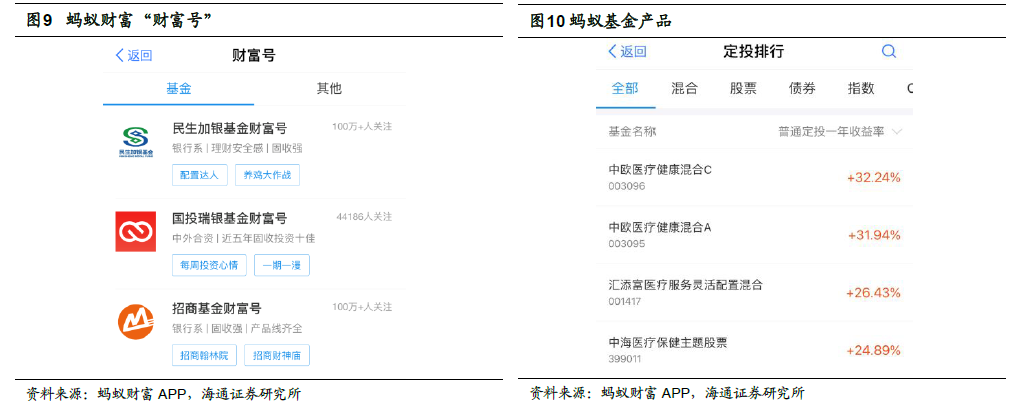Click the 中外合资 | 近五年固收投资十佳 description
Image resolution: width=1015 pixels, height=409 pixels.
click(x=243, y=238)
